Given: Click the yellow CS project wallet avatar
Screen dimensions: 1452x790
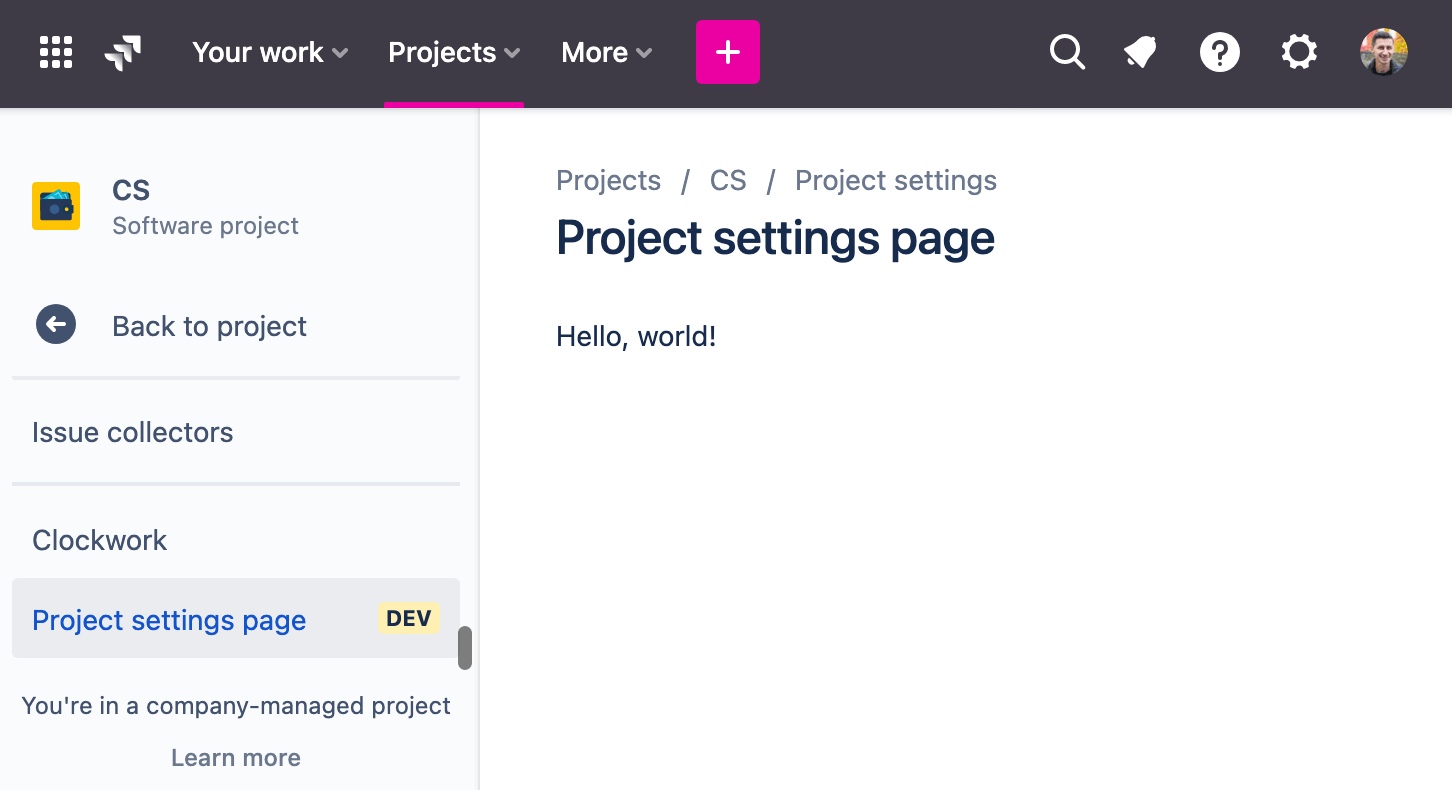Looking at the screenshot, I should (x=56, y=206).
